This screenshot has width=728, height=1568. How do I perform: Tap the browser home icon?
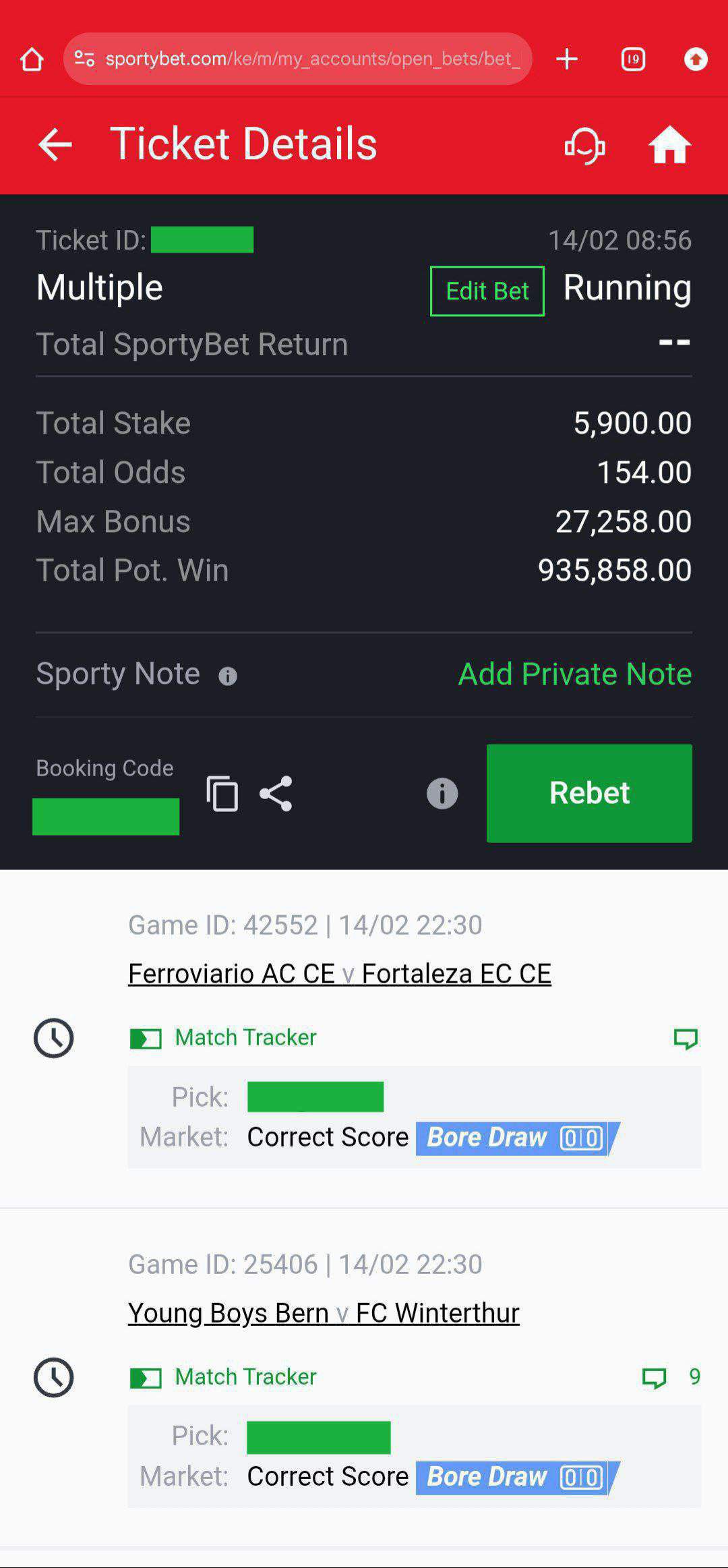(x=32, y=59)
